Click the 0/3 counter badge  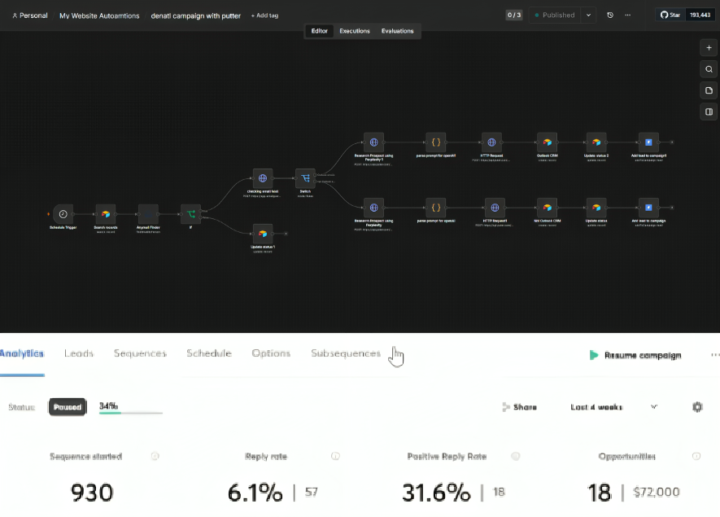coord(514,15)
